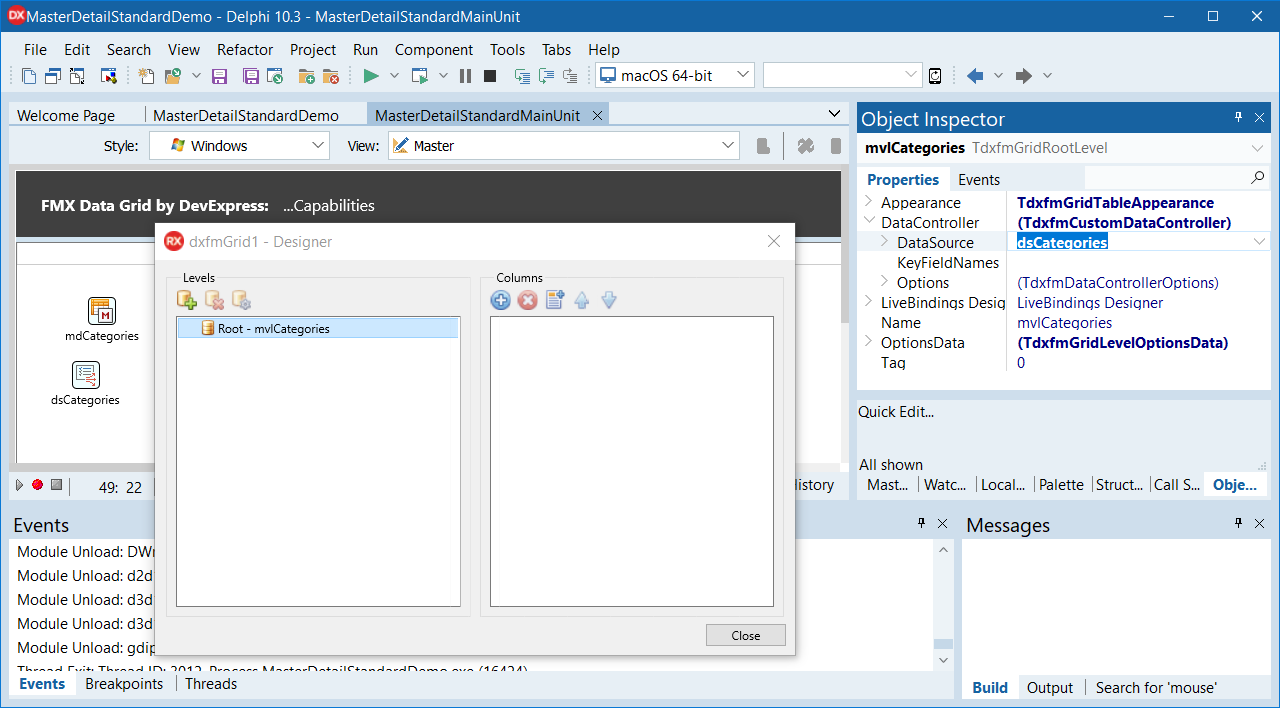Expand the Options property
The height and width of the screenshot is (708, 1280).
885,282
